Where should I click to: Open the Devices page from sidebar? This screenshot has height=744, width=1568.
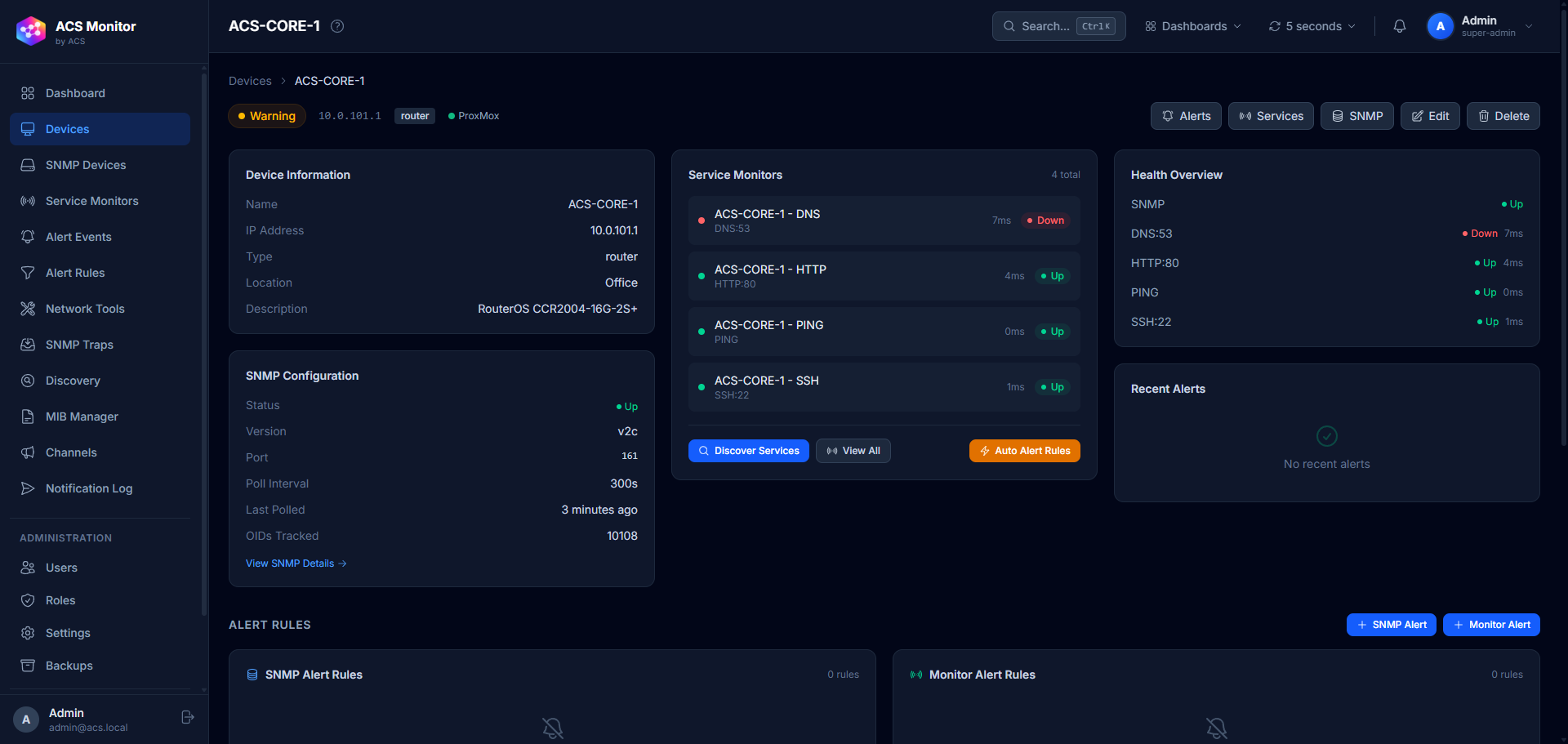point(100,129)
